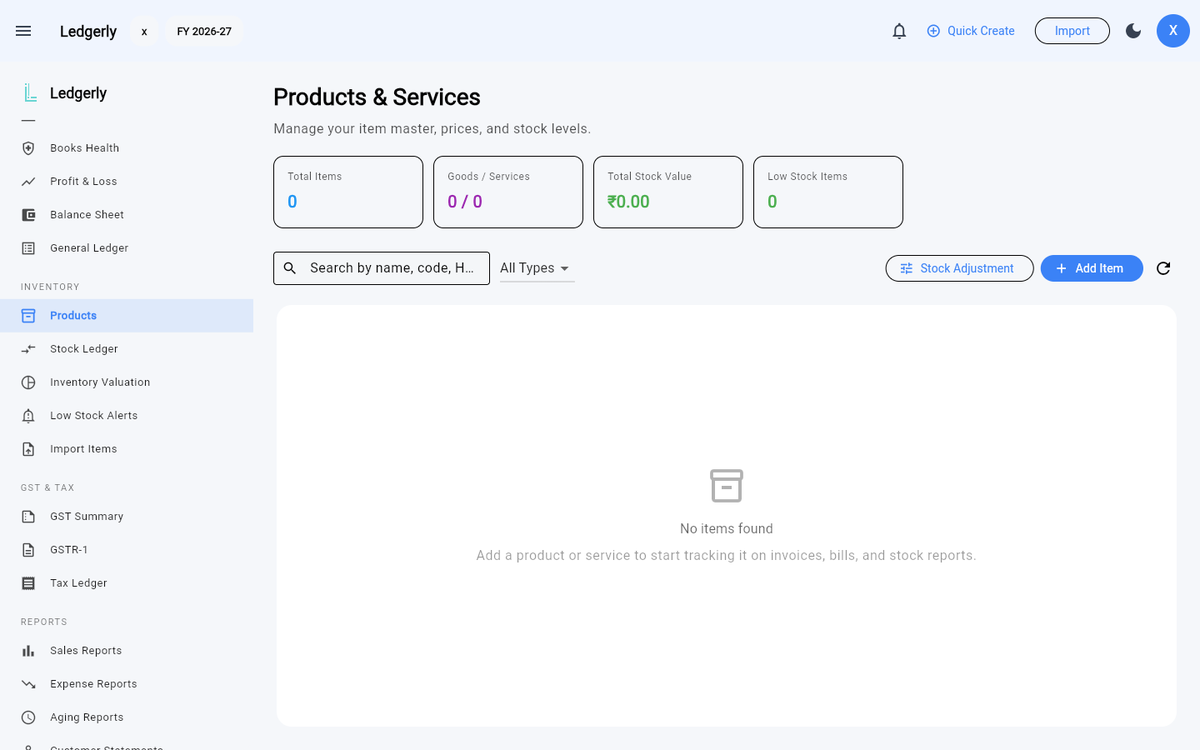1200x750 pixels.
Task: Open the hamburger navigation menu
Action: coord(24,31)
